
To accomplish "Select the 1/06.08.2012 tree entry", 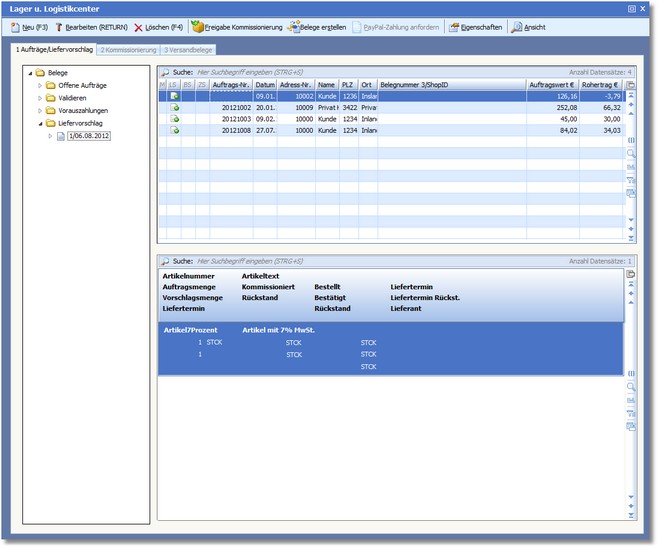I will (x=89, y=135).
